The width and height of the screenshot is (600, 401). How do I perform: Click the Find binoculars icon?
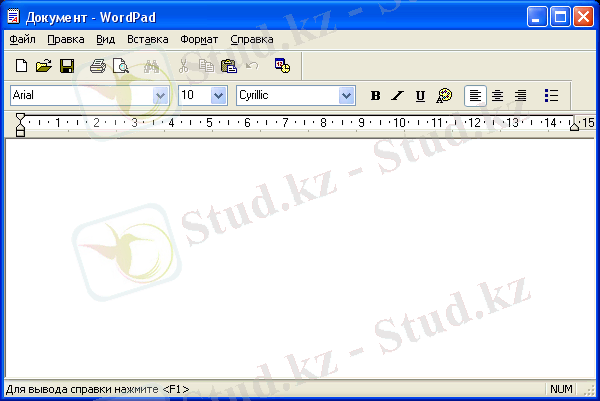[x=152, y=66]
